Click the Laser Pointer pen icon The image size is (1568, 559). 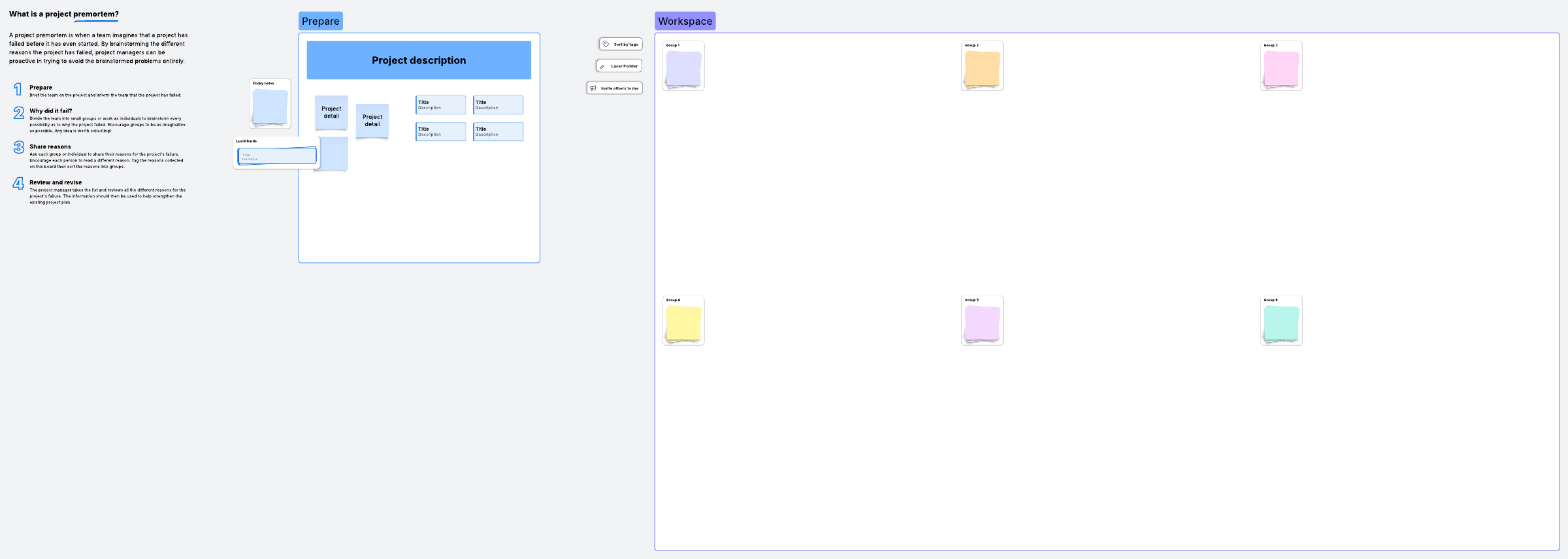pyautogui.click(x=602, y=67)
